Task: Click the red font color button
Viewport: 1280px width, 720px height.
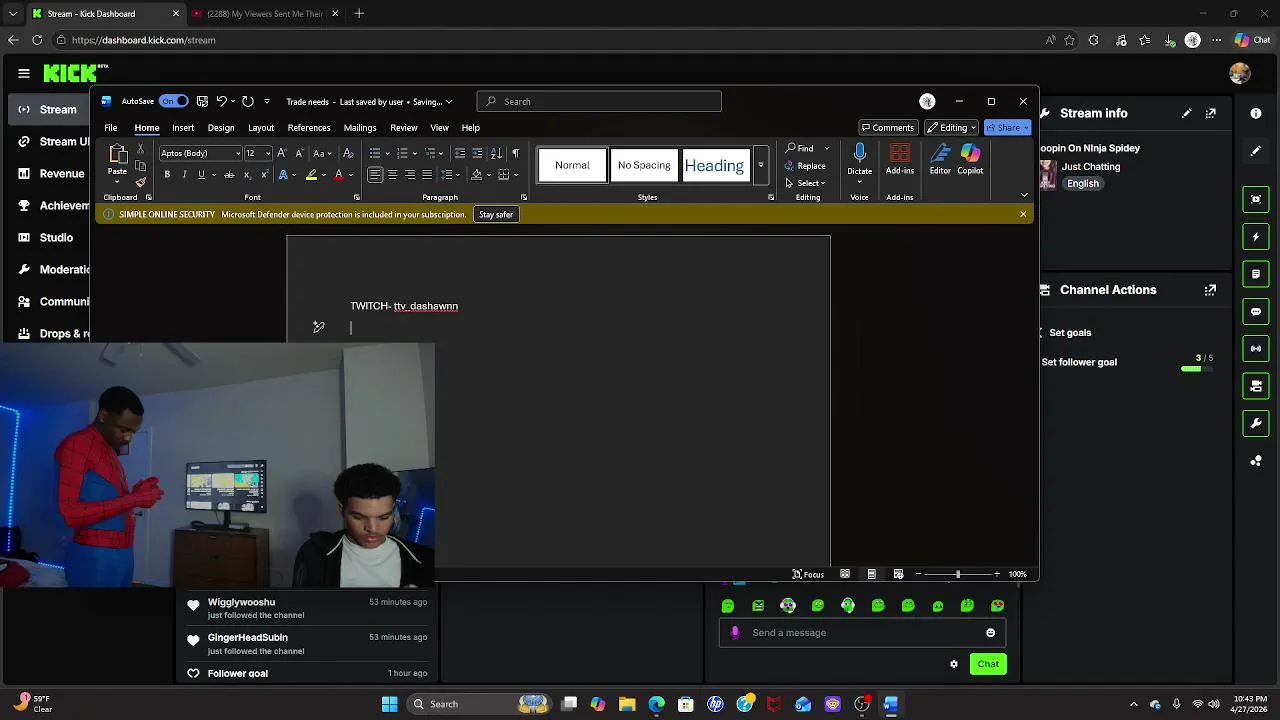Action: point(339,175)
